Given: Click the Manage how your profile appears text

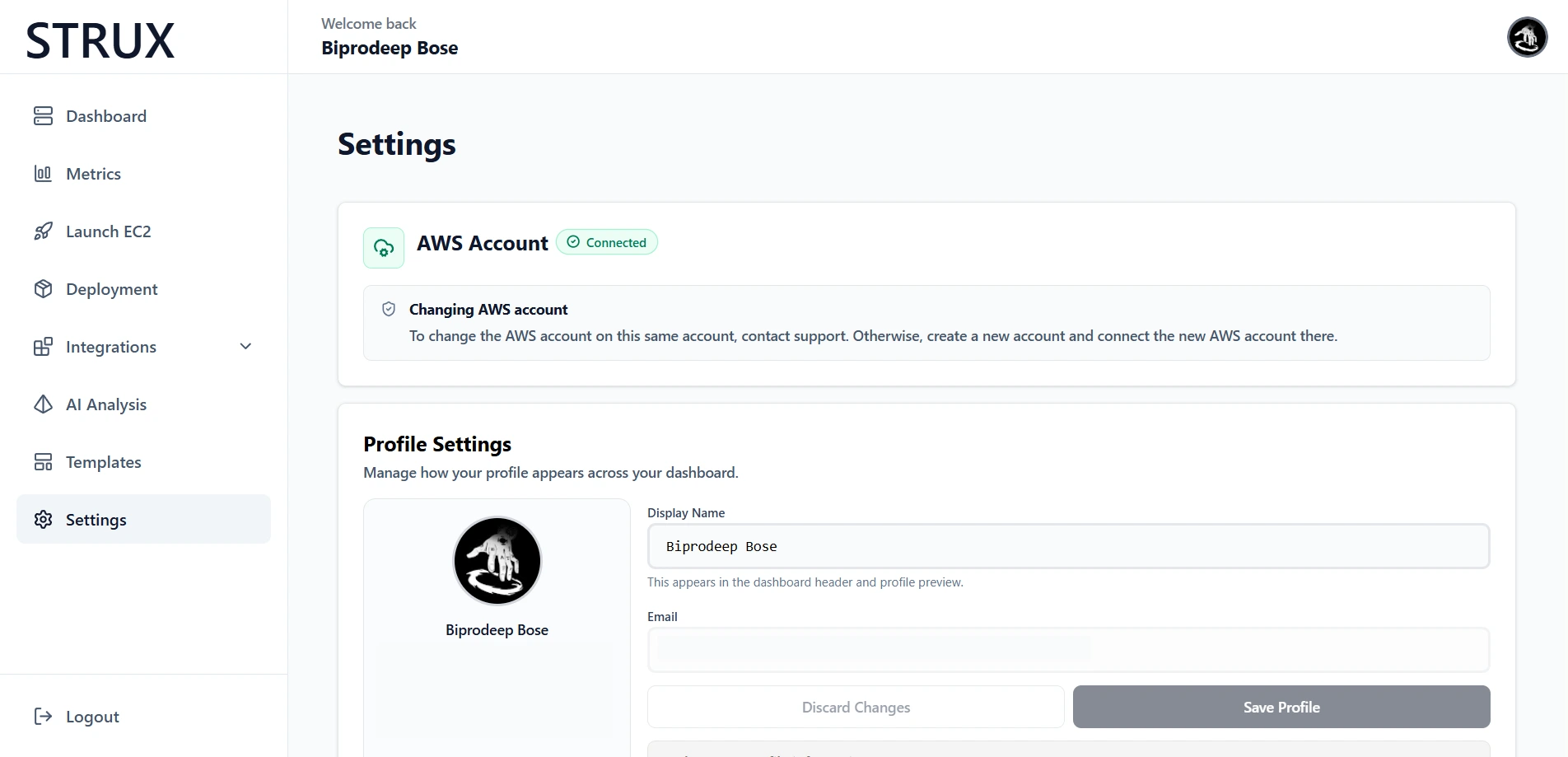Looking at the screenshot, I should click(x=551, y=473).
